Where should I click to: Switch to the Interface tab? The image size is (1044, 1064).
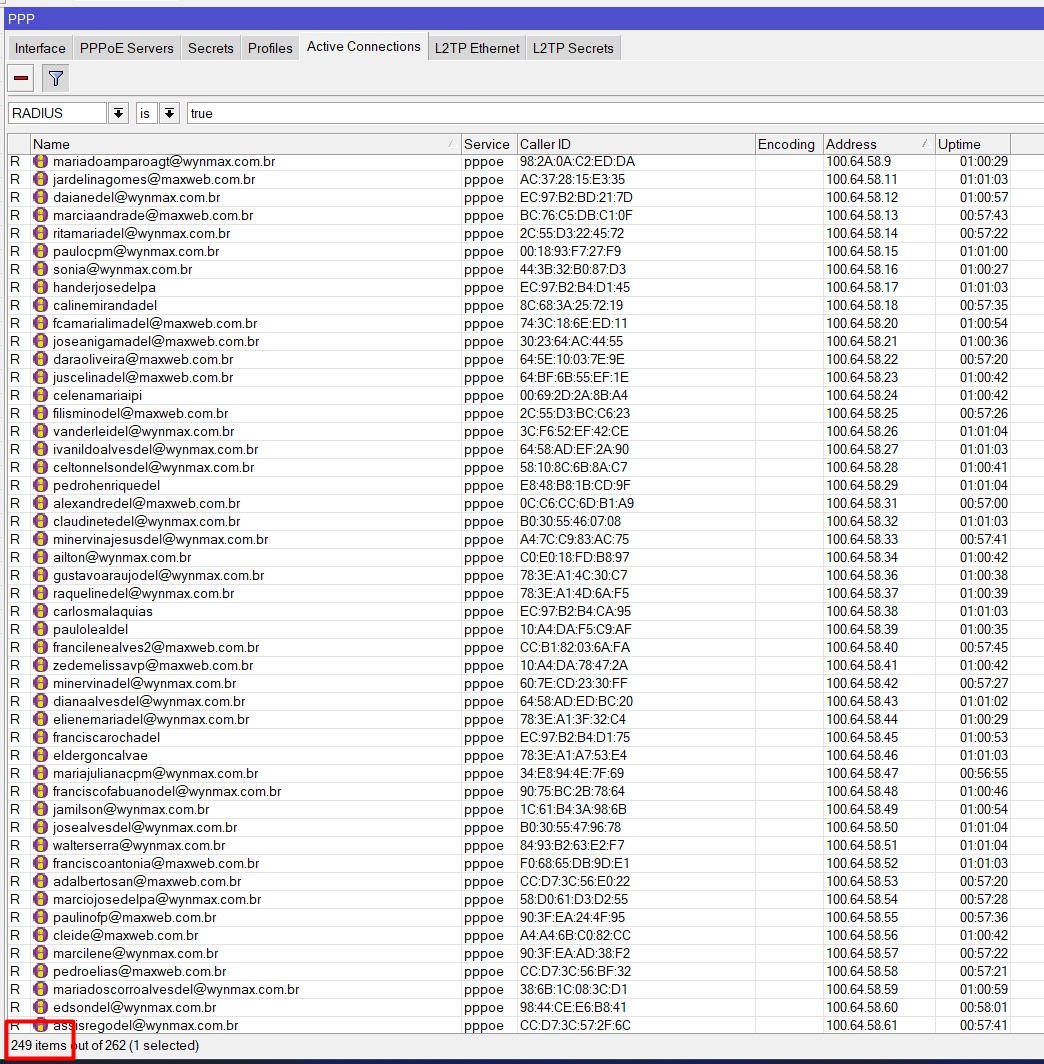[x=40, y=48]
